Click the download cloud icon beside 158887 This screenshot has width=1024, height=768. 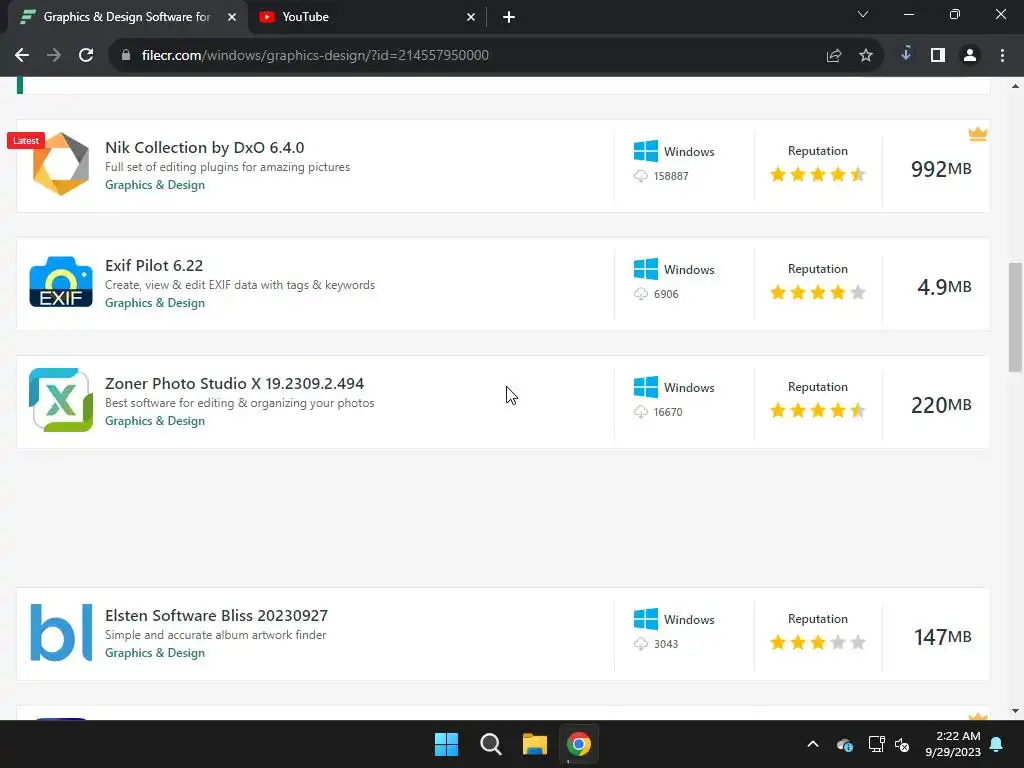click(x=641, y=176)
